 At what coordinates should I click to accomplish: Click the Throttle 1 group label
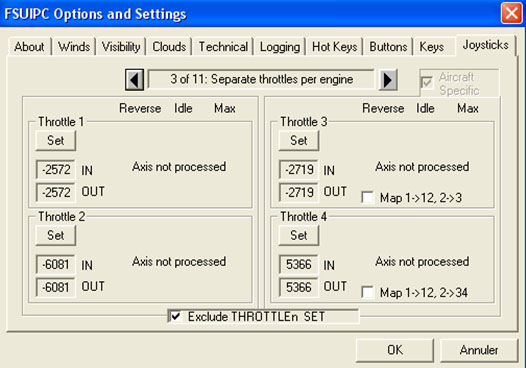click(x=61, y=121)
